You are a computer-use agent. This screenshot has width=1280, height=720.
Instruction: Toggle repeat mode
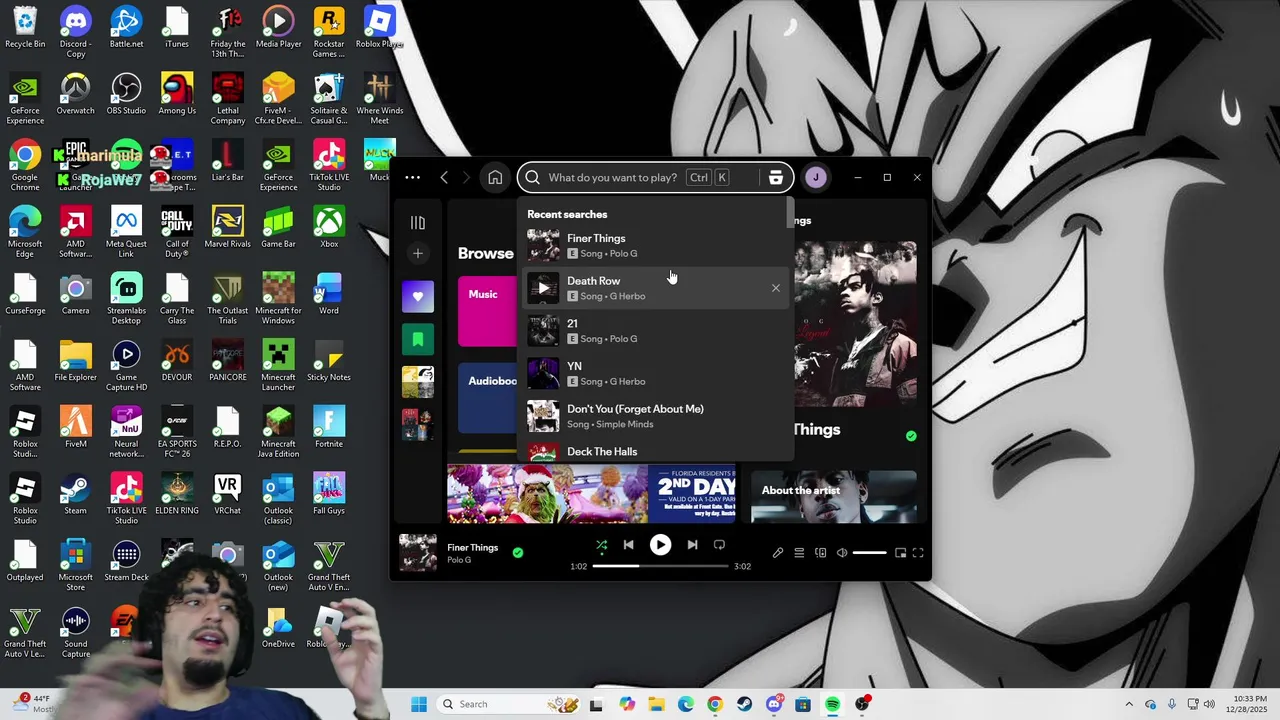[719, 545]
